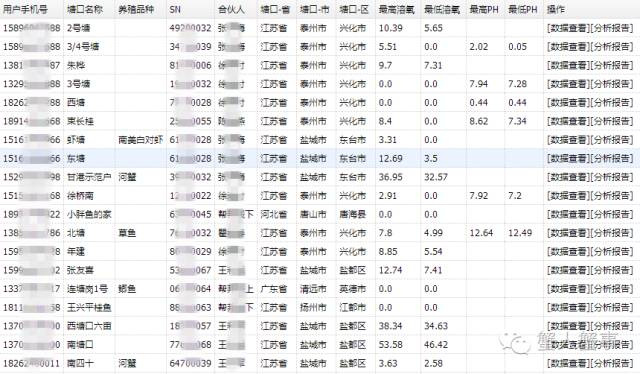Select the 2.02 highest PH value
Viewport: 640px width, 374px height.
pyautogui.click(x=478, y=47)
